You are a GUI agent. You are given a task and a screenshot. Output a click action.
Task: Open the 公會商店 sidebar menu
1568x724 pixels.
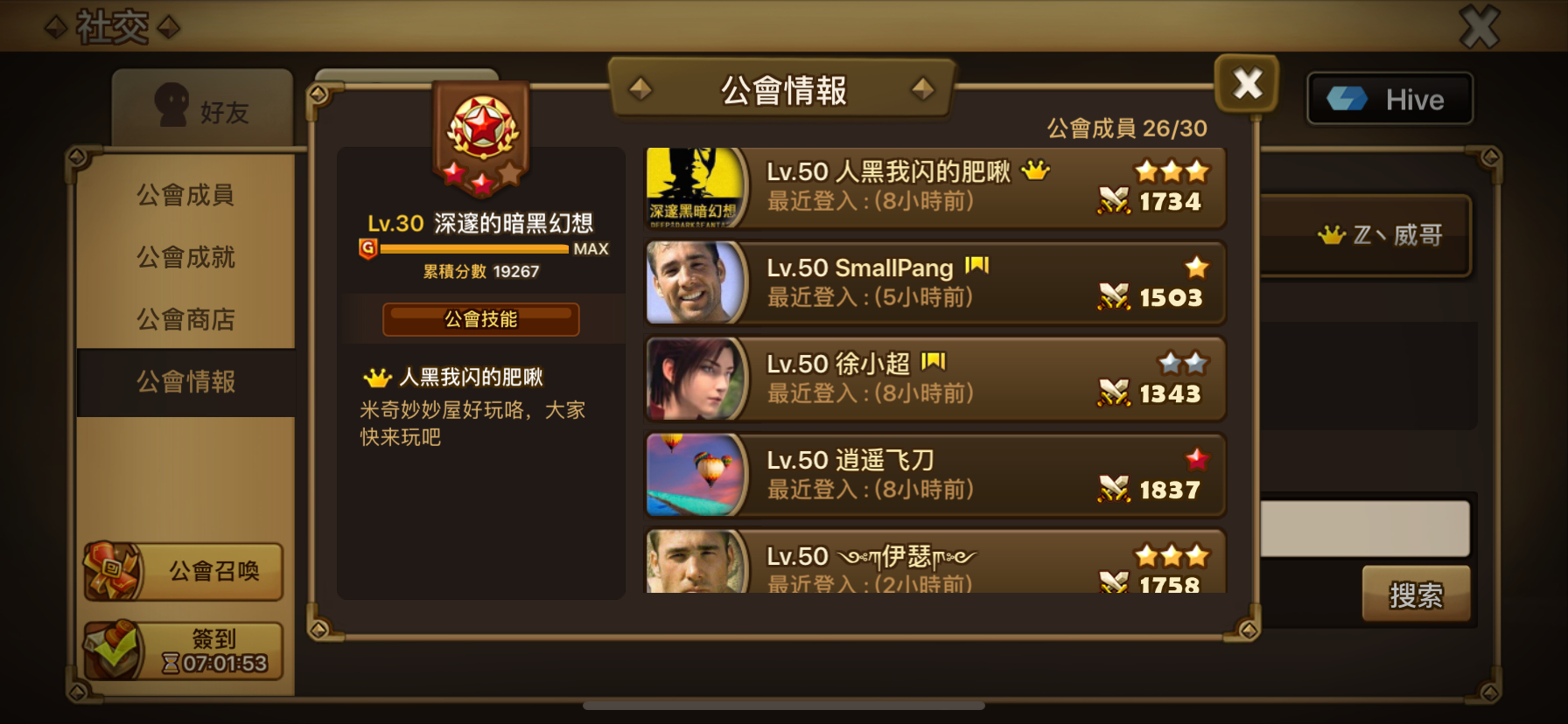pos(185,319)
